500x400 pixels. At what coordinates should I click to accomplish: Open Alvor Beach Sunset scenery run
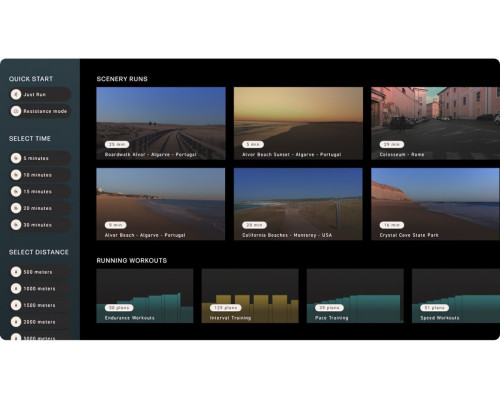[298, 123]
